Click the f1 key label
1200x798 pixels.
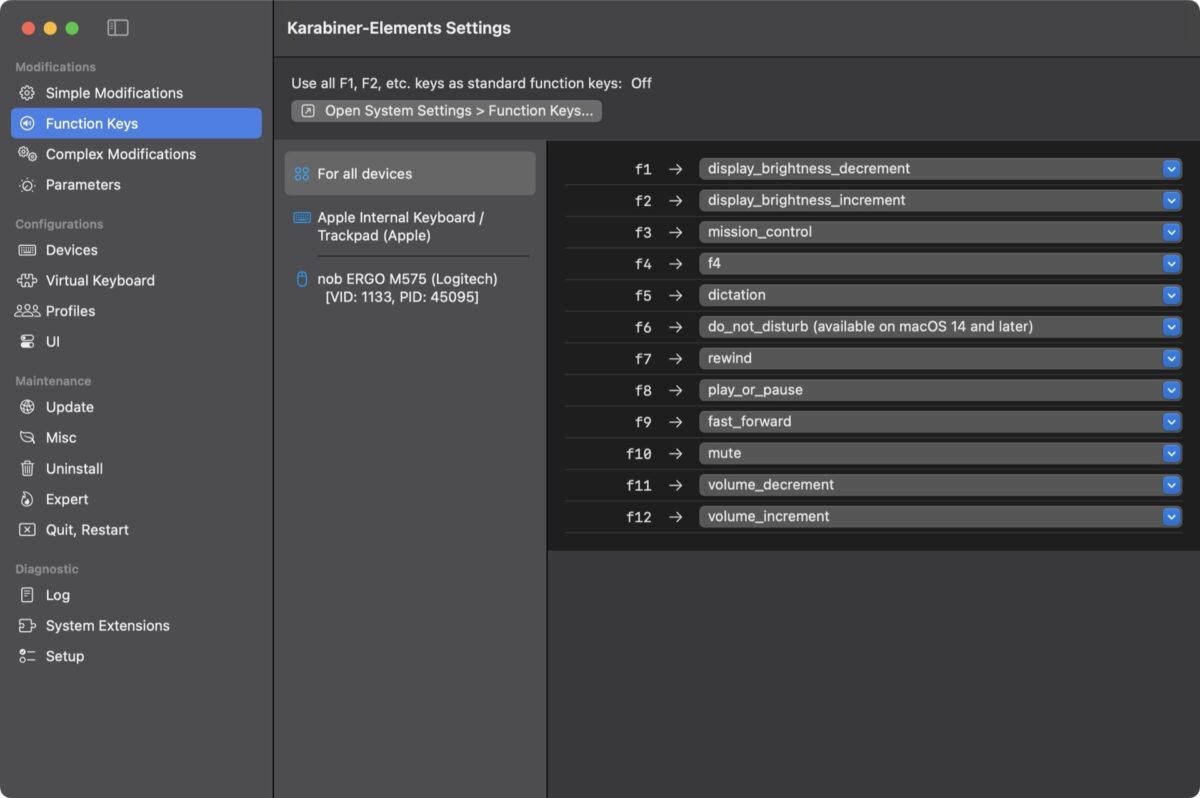643,169
